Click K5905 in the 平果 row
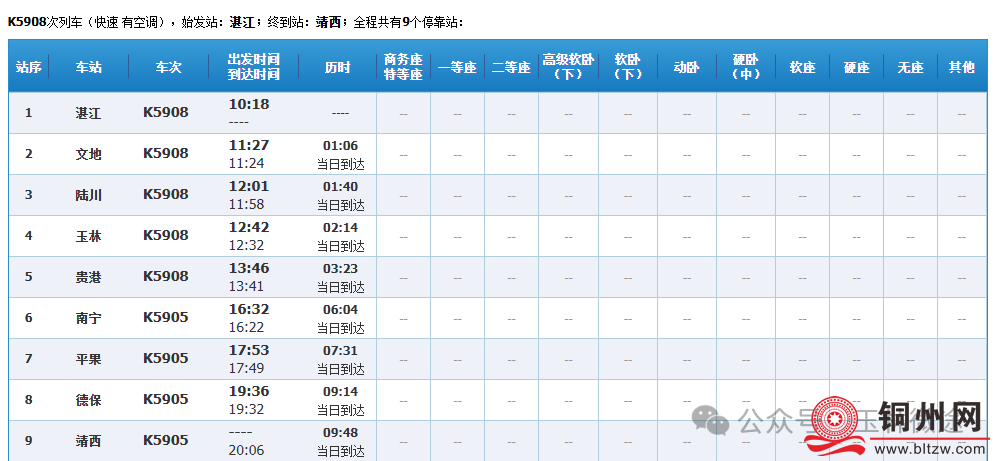The image size is (995, 461). coord(166,358)
